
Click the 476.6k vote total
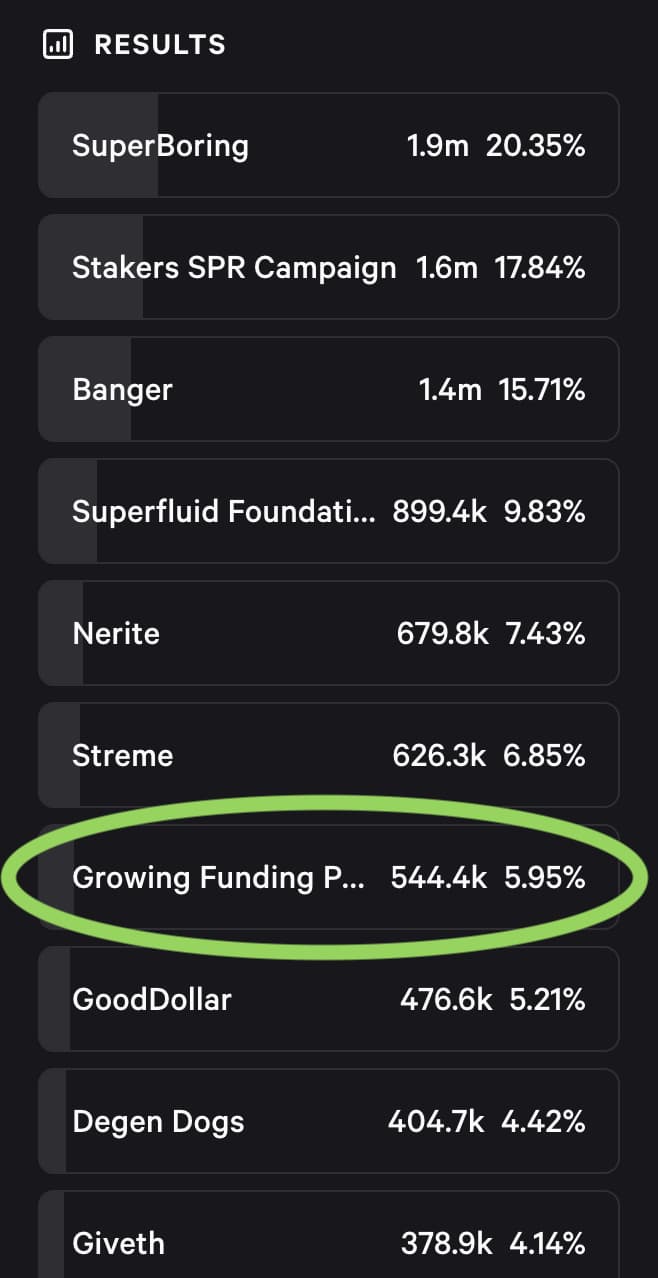(x=446, y=1000)
